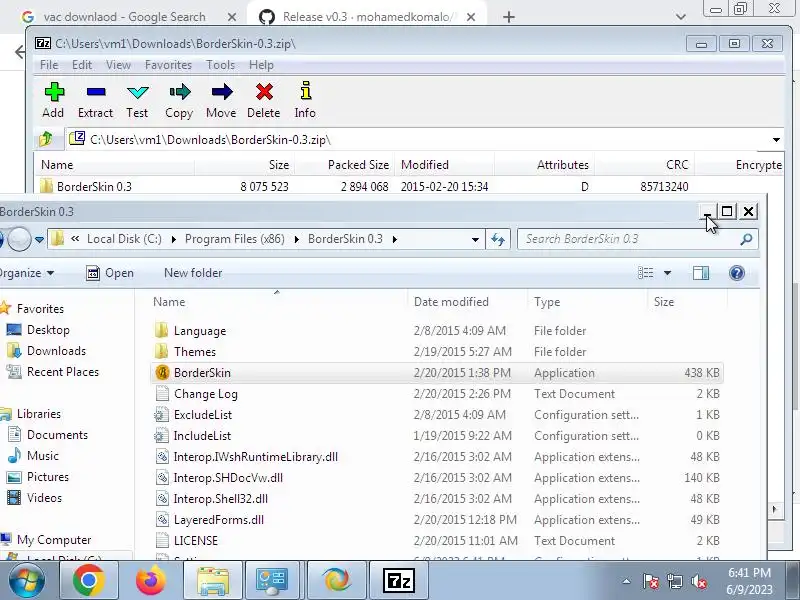Select Pictures library in sidebar
800x600 pixels.
point(38,477)
